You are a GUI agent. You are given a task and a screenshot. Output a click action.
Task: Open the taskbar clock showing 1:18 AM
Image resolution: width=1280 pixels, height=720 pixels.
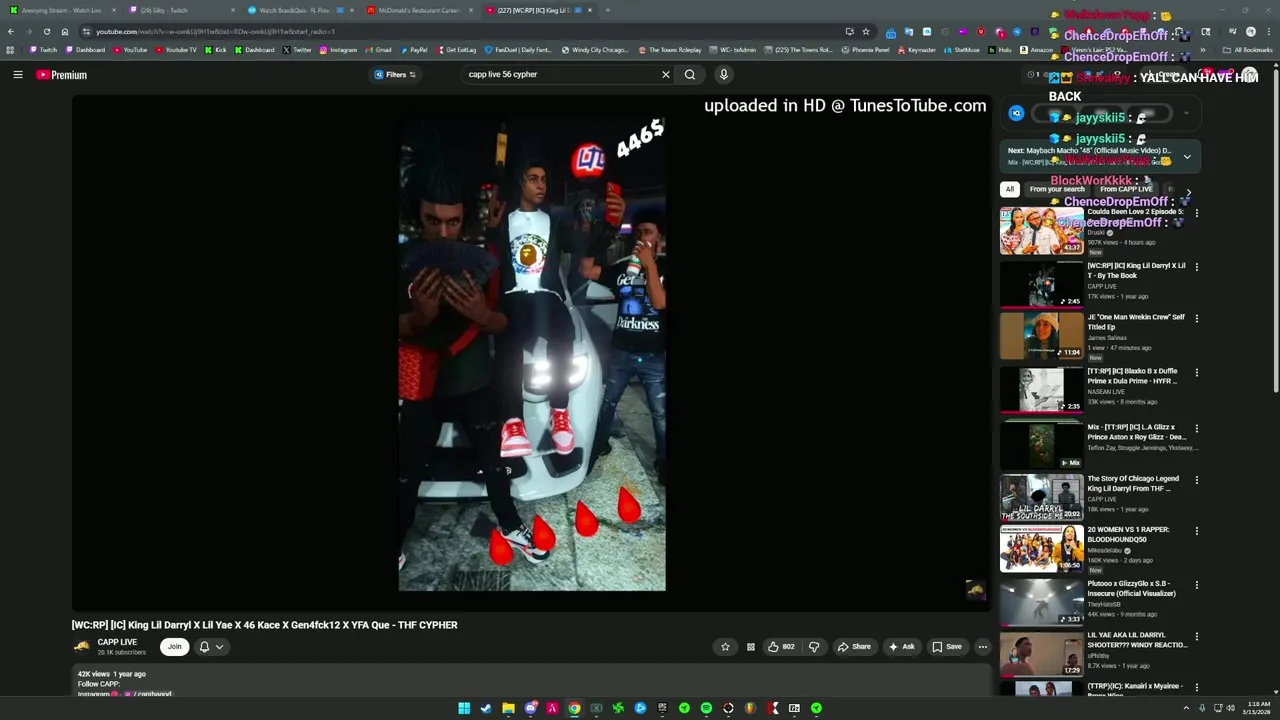(x=1258, y=708)
